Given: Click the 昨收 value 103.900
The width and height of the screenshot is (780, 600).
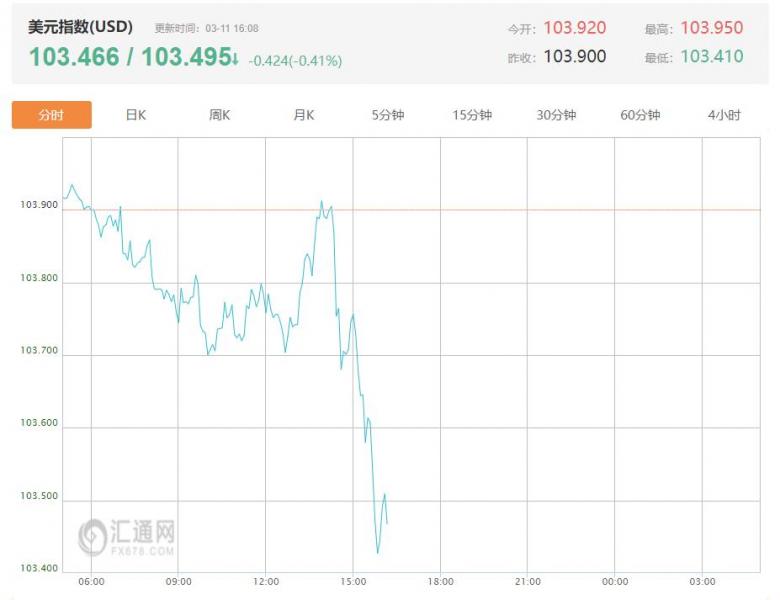Looking at the screenshot, I should click(574, 56).
